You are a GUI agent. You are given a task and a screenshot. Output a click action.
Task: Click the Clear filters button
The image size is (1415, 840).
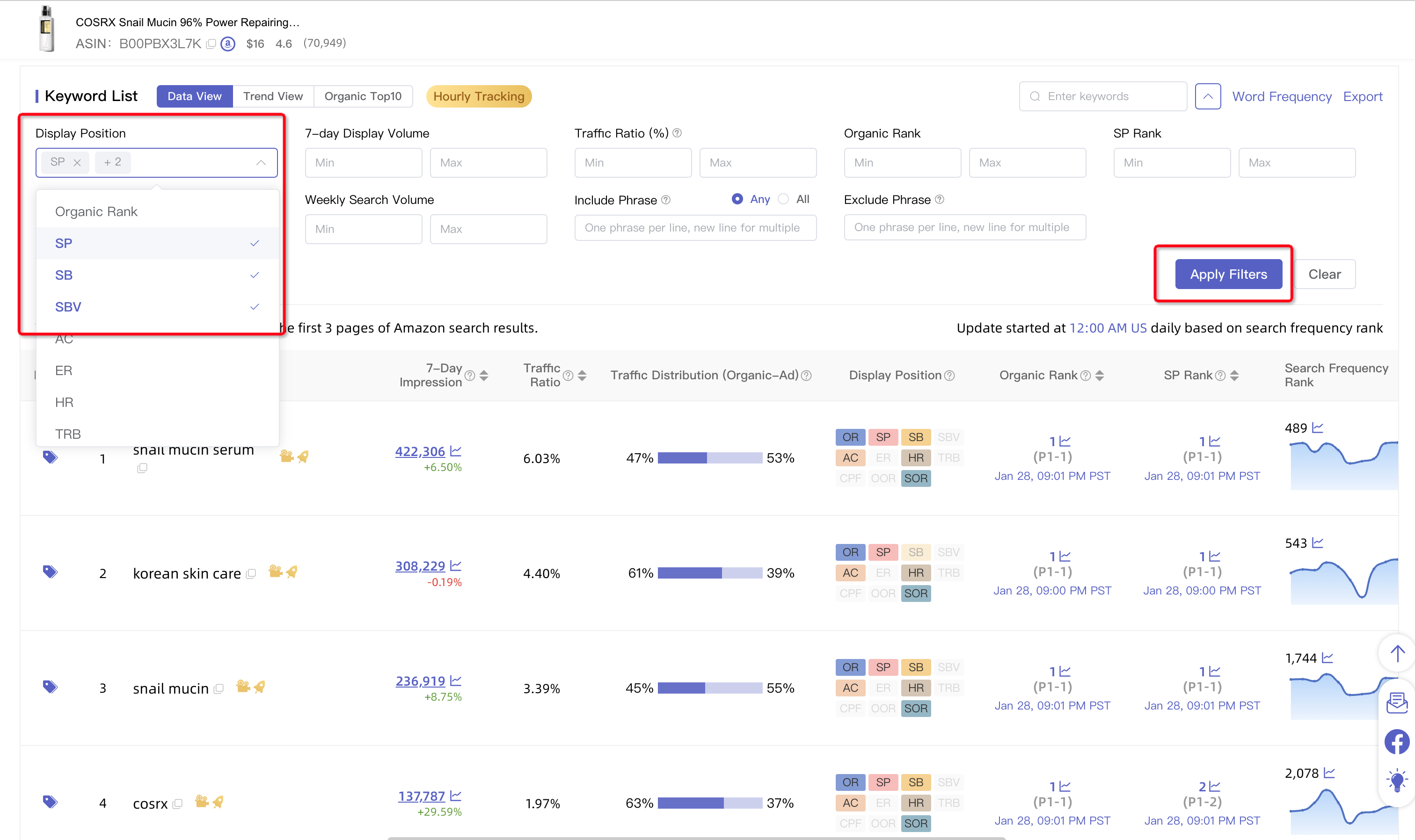tap(1324, 272)
